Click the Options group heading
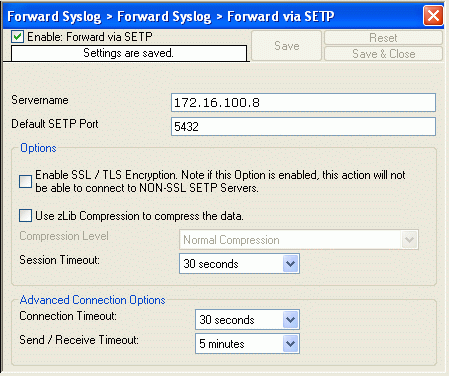 38,148
